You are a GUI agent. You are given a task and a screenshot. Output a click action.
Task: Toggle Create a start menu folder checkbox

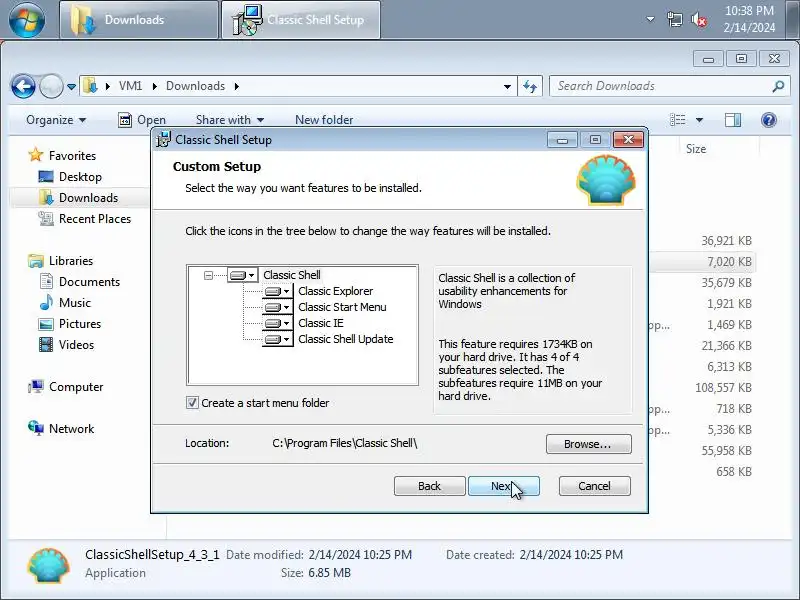pyautogui.click(x=192, y=403)
